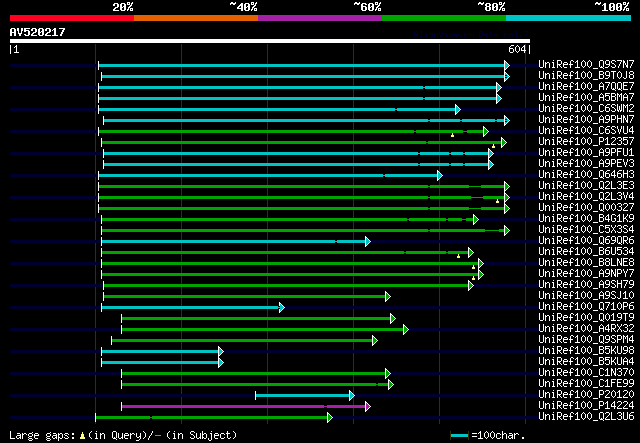This screenshot has width=640, height=443.
Task: Select the white AV520217 query sequence bar
Action: [270, 41]
